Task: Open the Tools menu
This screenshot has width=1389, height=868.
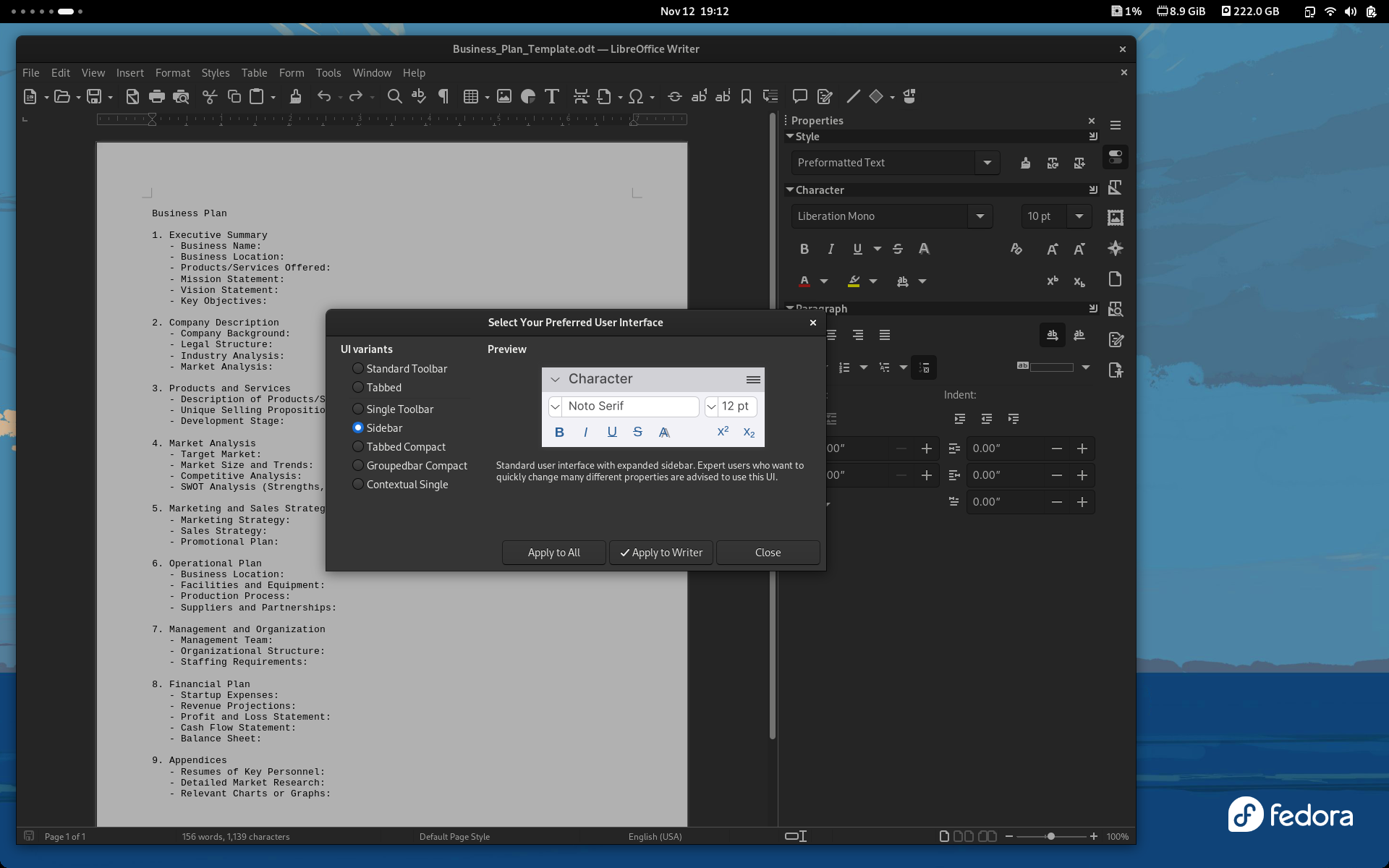Action: click(328, 73)
